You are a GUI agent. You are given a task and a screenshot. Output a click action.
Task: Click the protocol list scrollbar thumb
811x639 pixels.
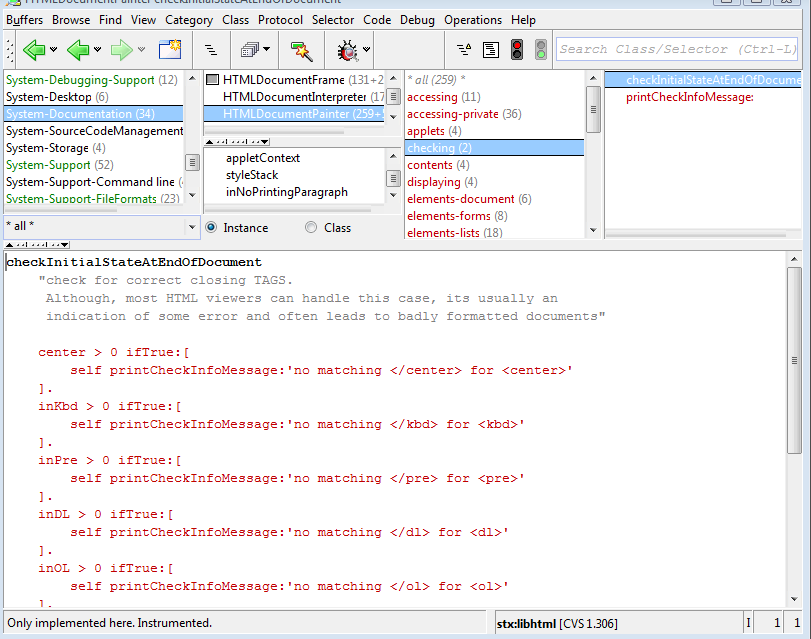coord(593,110)
